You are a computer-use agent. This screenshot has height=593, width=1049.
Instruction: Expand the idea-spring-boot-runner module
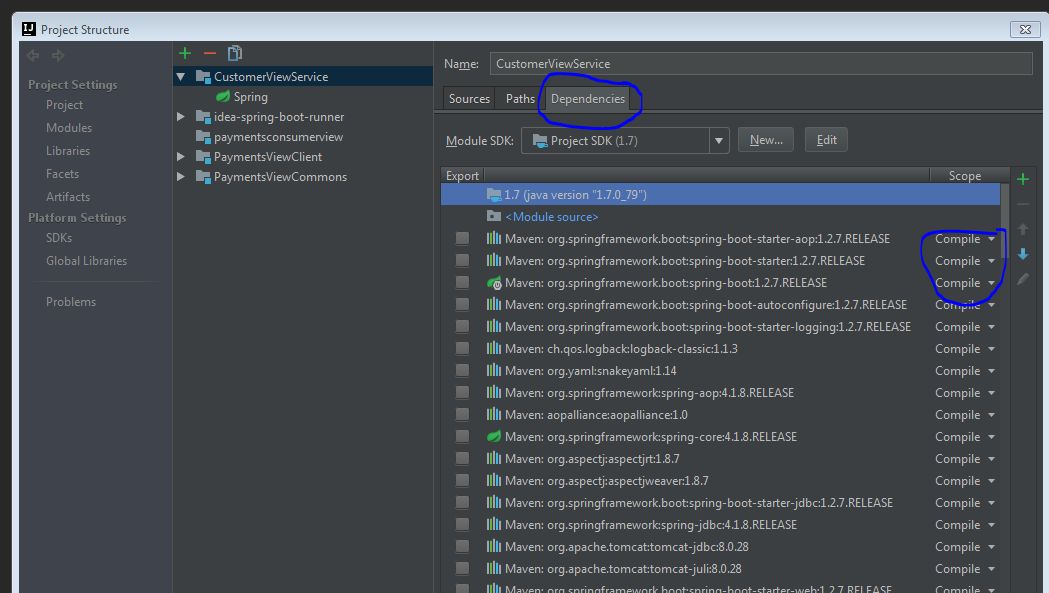click(181, 116)
